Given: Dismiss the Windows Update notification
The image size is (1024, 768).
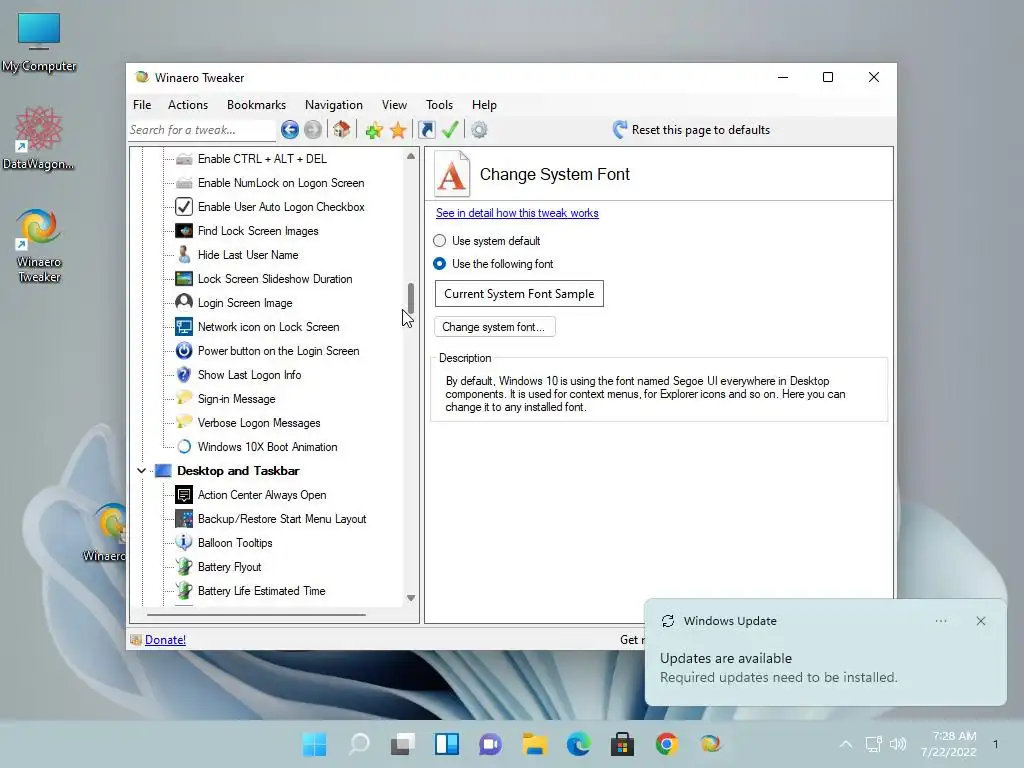Looking at the screenshot, I should tap(981, 621).
